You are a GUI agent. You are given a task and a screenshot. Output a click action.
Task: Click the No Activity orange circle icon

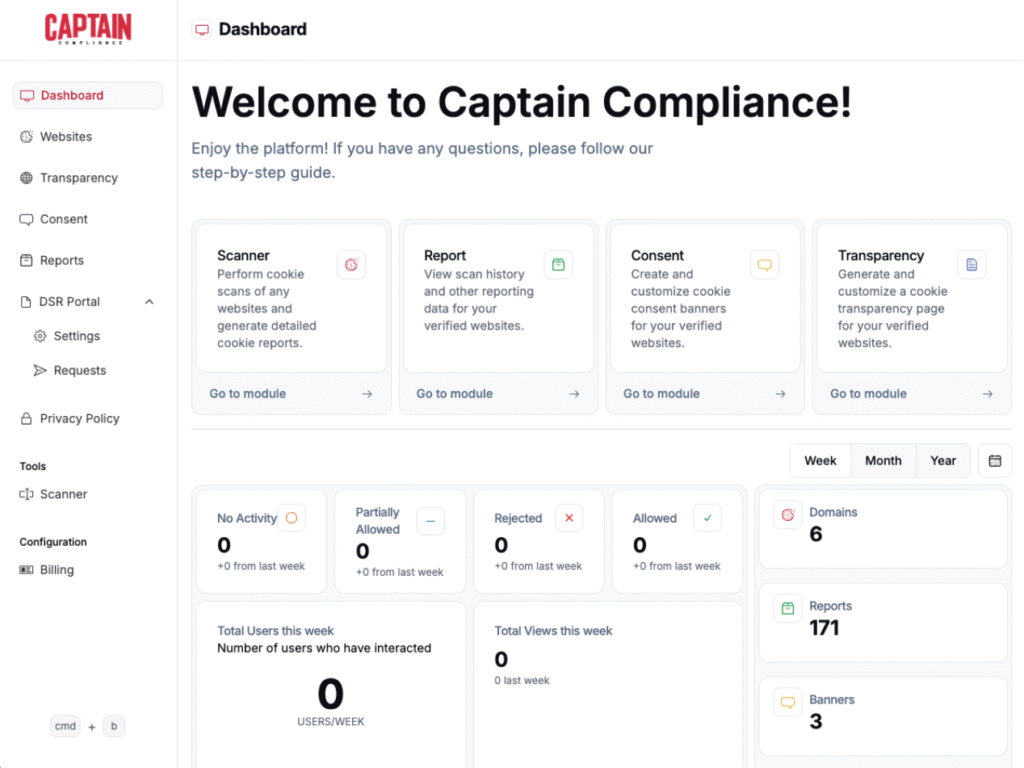291,518
